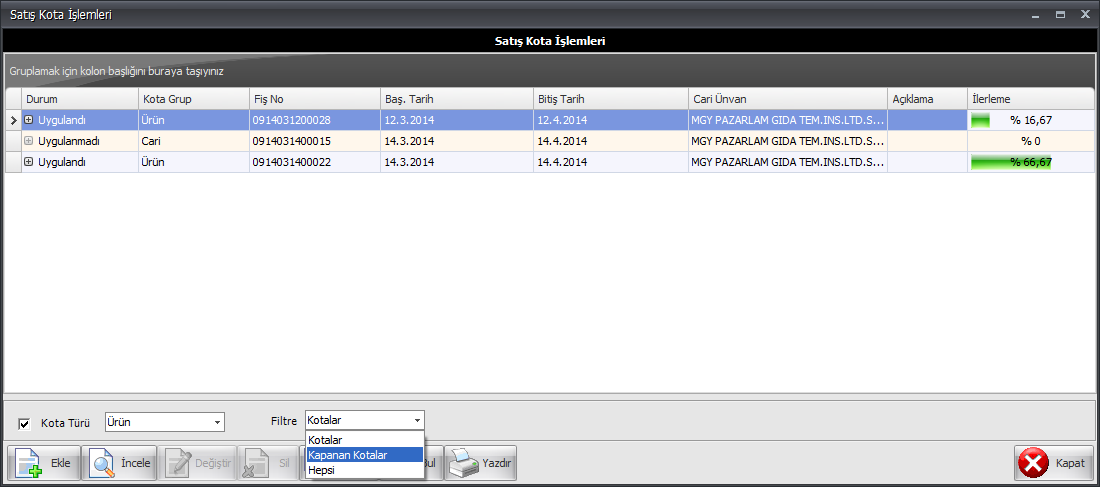Click the Uygulanmadı status cell

(x=79, y=141)
